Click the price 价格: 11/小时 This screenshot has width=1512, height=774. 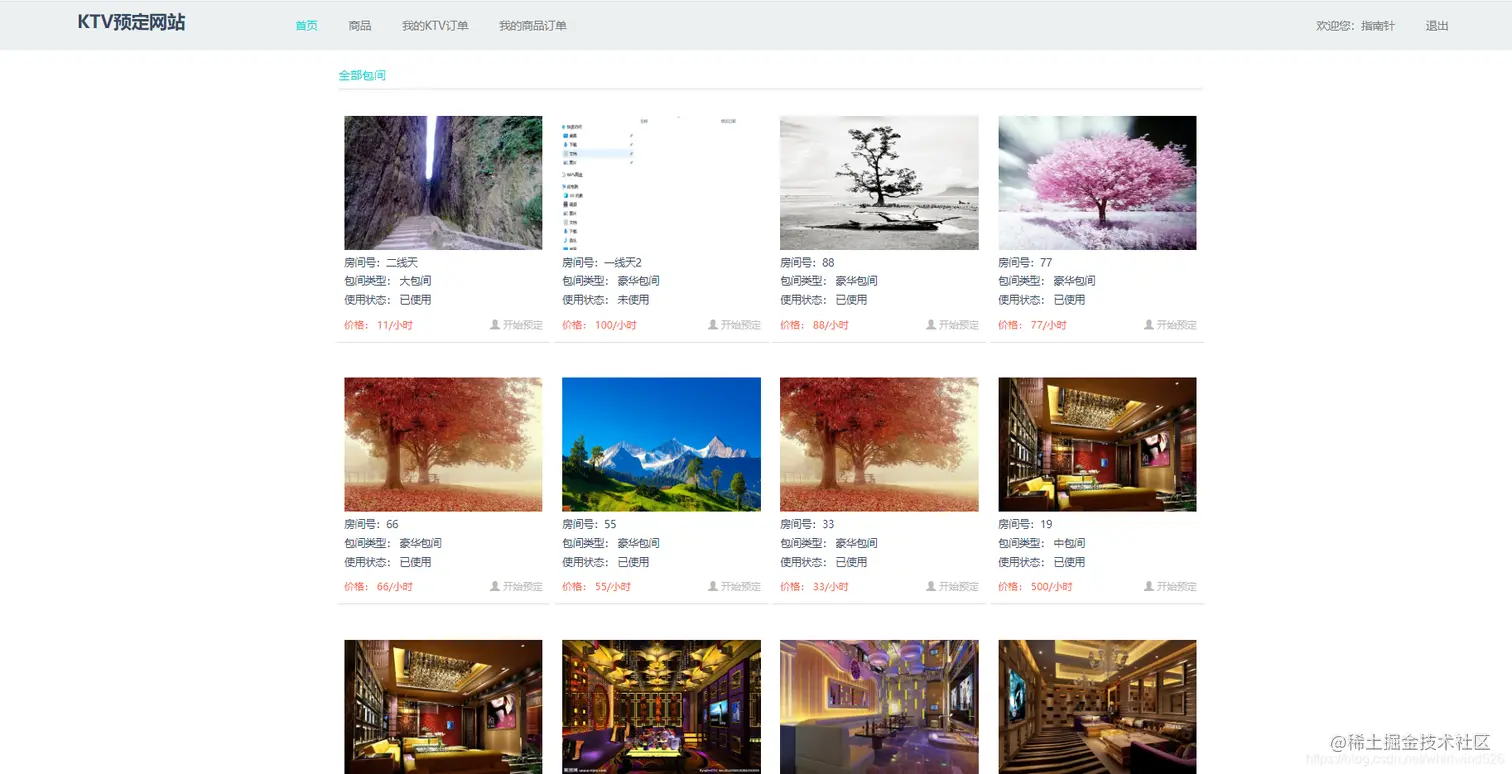(x=379, y=325)
